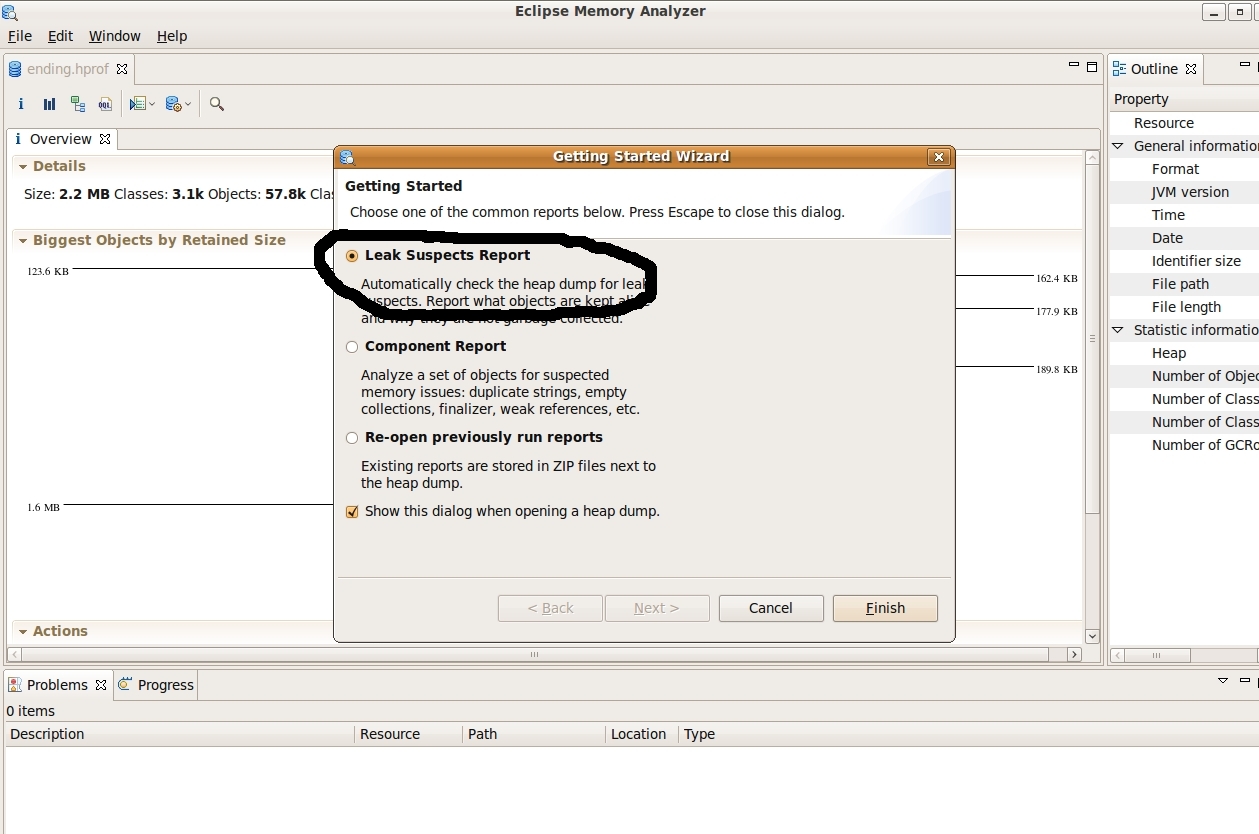Click the Resource column header in Problems
Image resolution: width=1259 pixels, height=834 pixels.
[409, 734]
